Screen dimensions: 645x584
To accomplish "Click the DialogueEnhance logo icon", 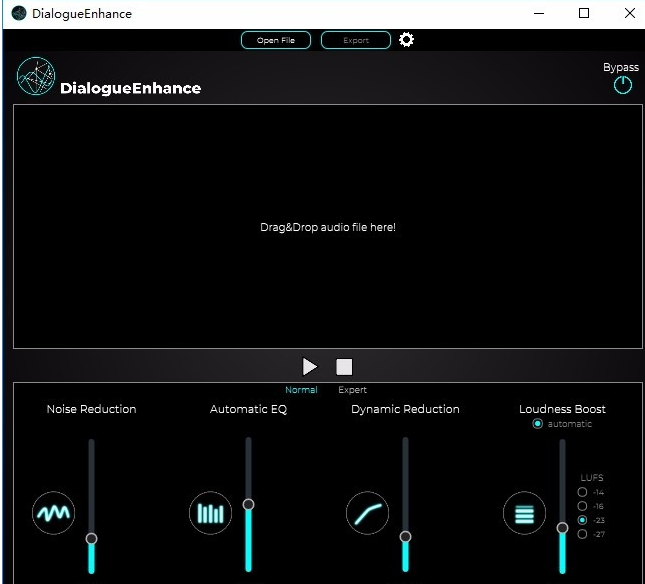I will 36,77.
